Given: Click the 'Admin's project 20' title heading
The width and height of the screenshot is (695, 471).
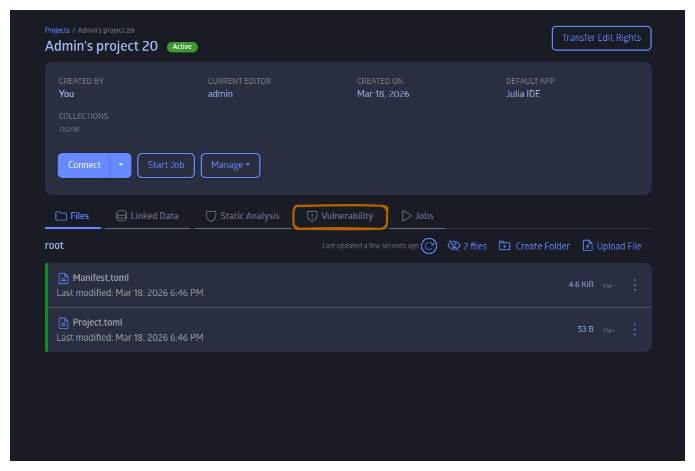Looking at the screenshot, I should [101, 46].
